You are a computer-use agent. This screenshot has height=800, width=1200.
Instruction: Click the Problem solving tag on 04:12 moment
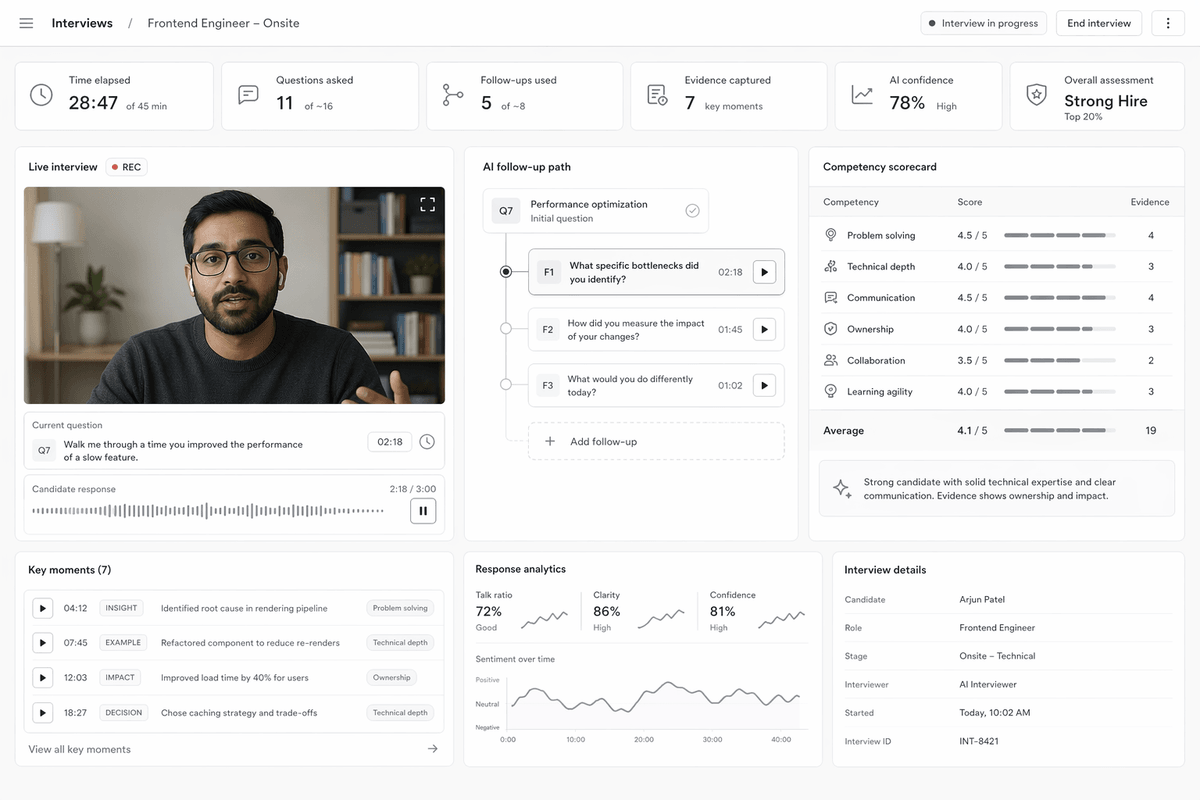pyautogui.click(x=400, y=608)
